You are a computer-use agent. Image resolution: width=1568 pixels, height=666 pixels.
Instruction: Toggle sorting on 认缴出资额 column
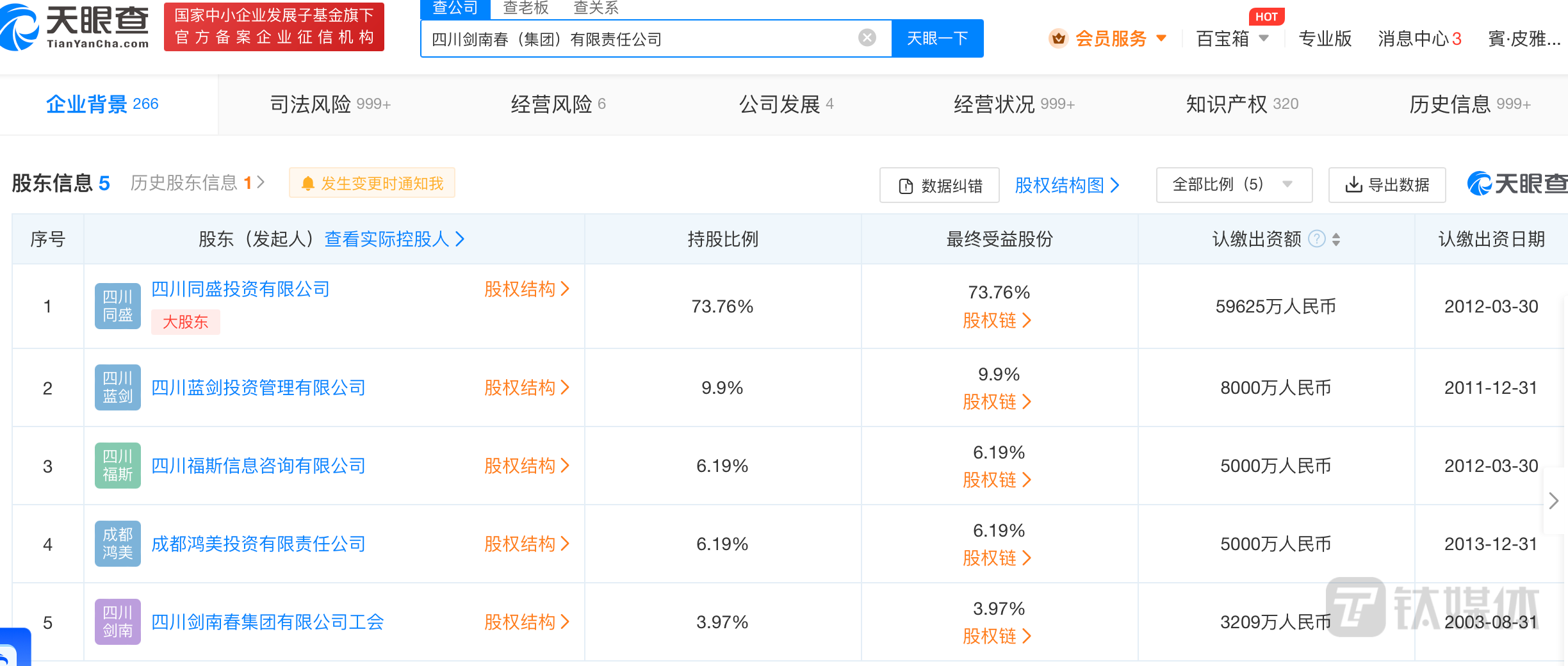pos(1335,240)
